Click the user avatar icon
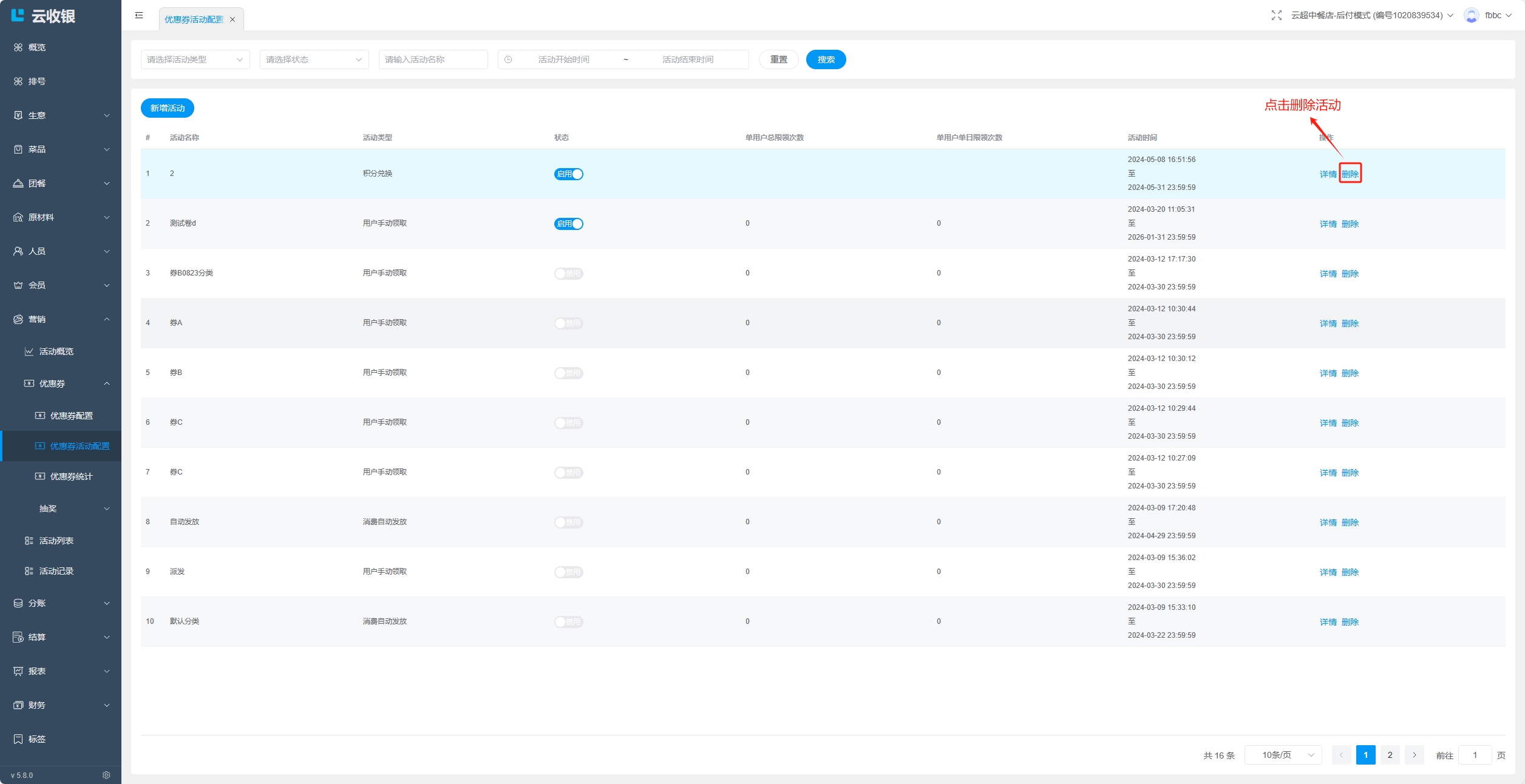Image resolution: width=1525 pixels, height=784 pixels. (1471, 15)
